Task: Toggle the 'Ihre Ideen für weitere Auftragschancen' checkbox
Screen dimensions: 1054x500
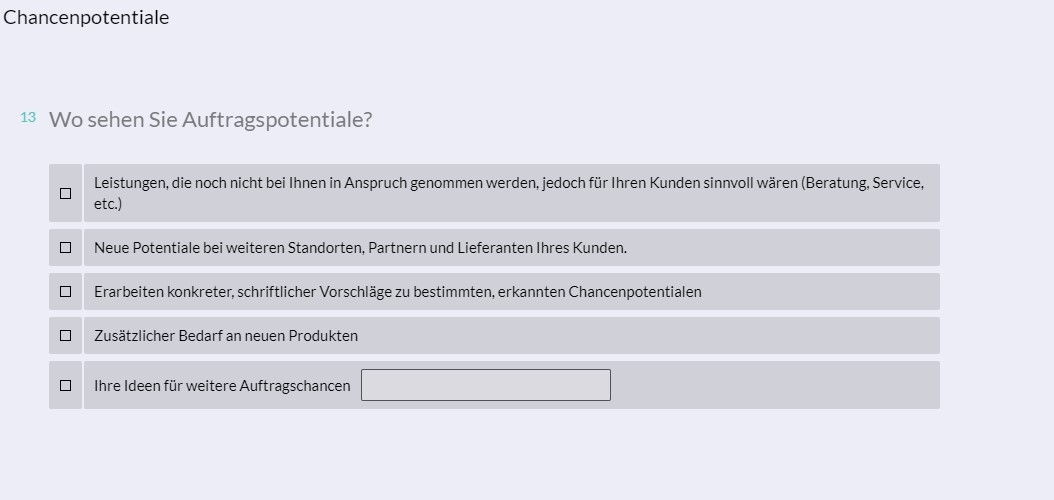Action: [x=66, y=385]
